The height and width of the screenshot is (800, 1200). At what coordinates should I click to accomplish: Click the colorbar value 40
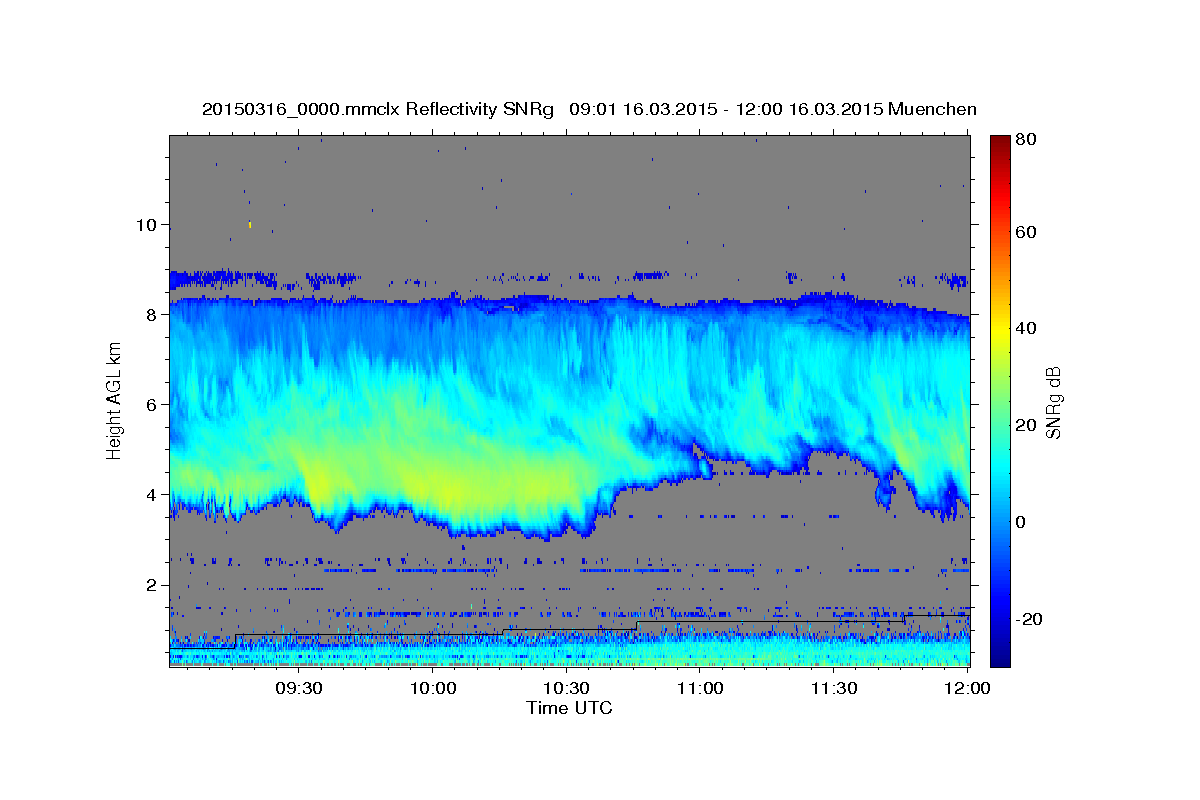click(x=1025, y=328)
